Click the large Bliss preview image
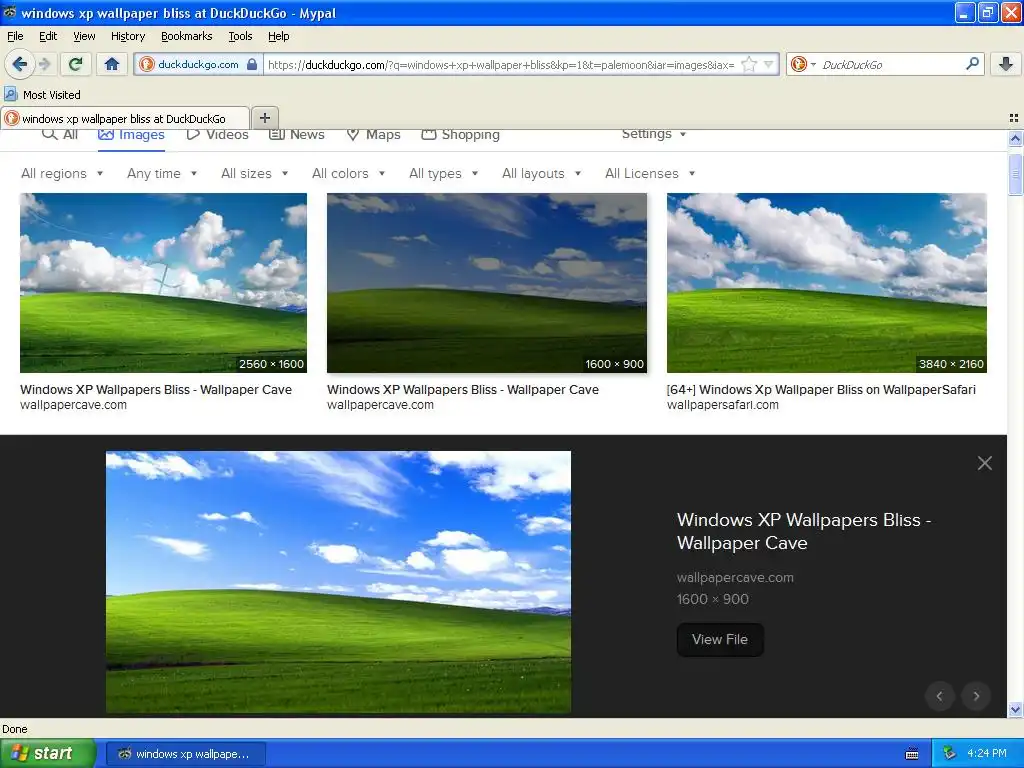1024x768 pixels. [338, 582]
